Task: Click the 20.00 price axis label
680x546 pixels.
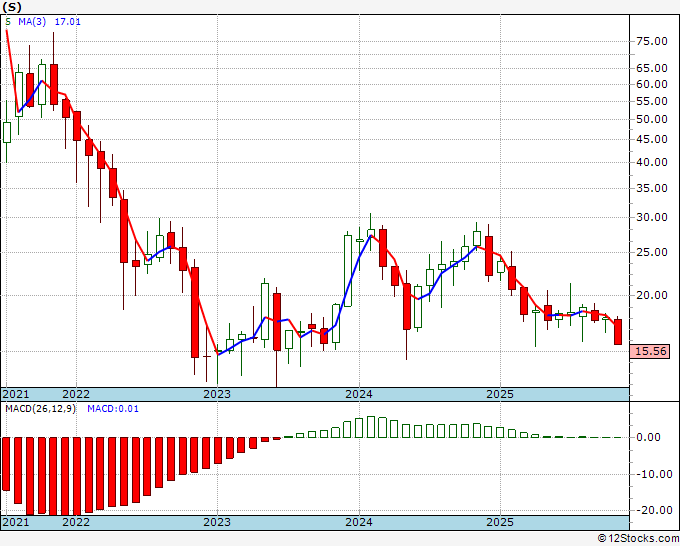Action: pyautogui.click(x=651, y=295)
